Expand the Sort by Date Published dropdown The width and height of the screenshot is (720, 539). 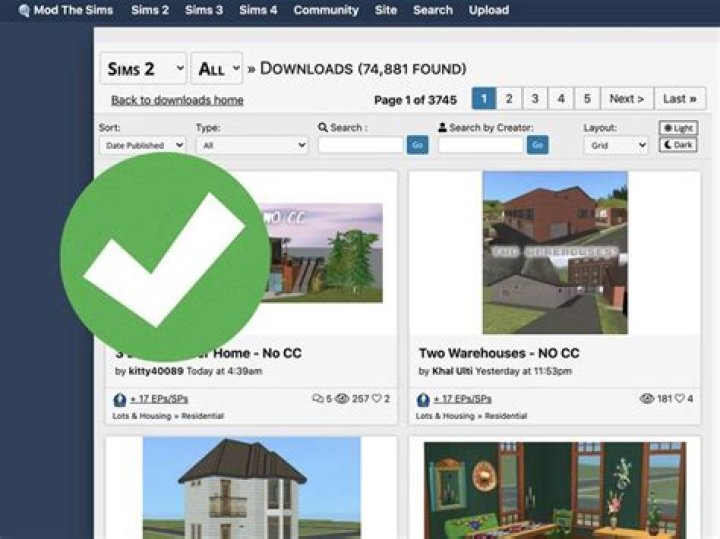point(141,145)
